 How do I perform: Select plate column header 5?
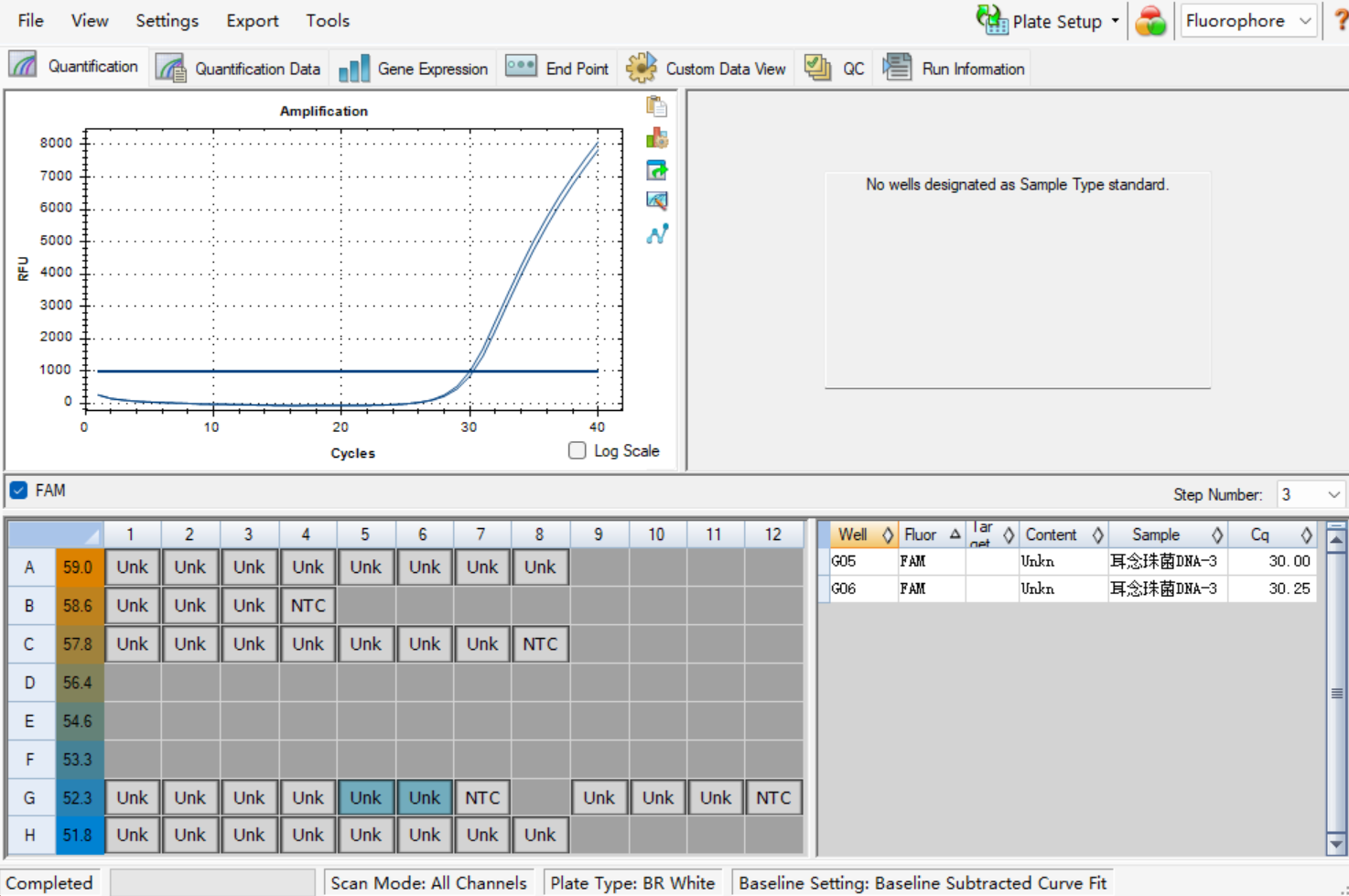pyautogui.click(x=365, y=534)
